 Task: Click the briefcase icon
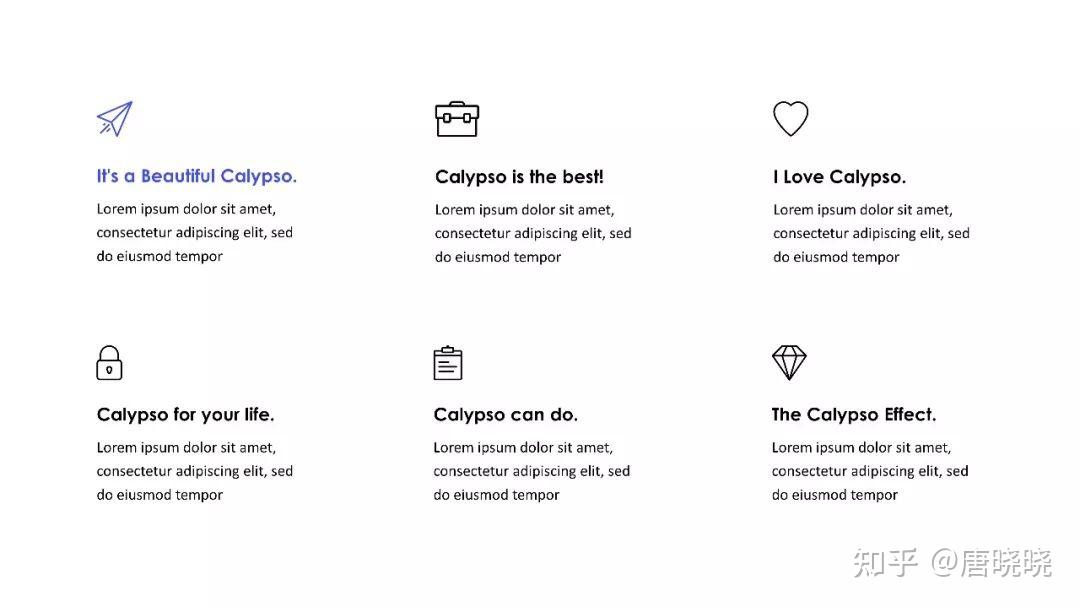457,119
